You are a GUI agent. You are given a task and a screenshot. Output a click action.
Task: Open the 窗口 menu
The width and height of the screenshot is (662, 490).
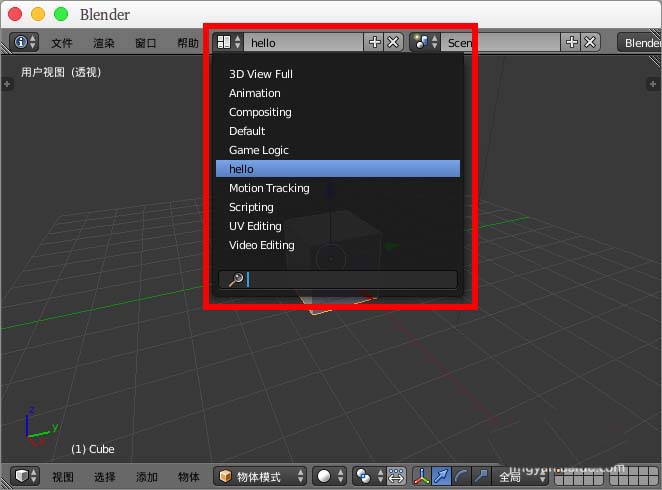pyautogui.click(x=146, y=43)
